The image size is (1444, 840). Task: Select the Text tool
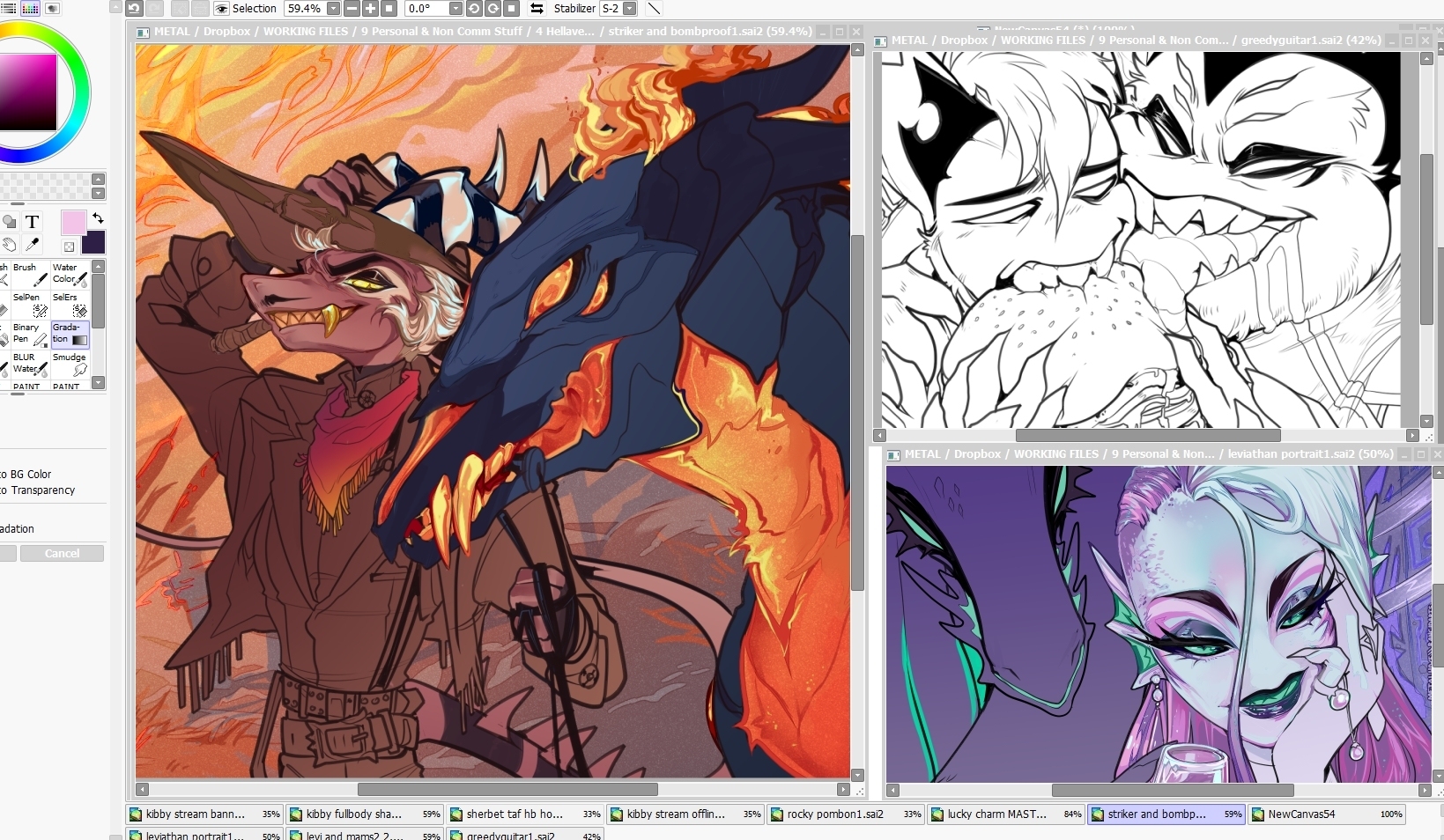[x=33, y=222]
